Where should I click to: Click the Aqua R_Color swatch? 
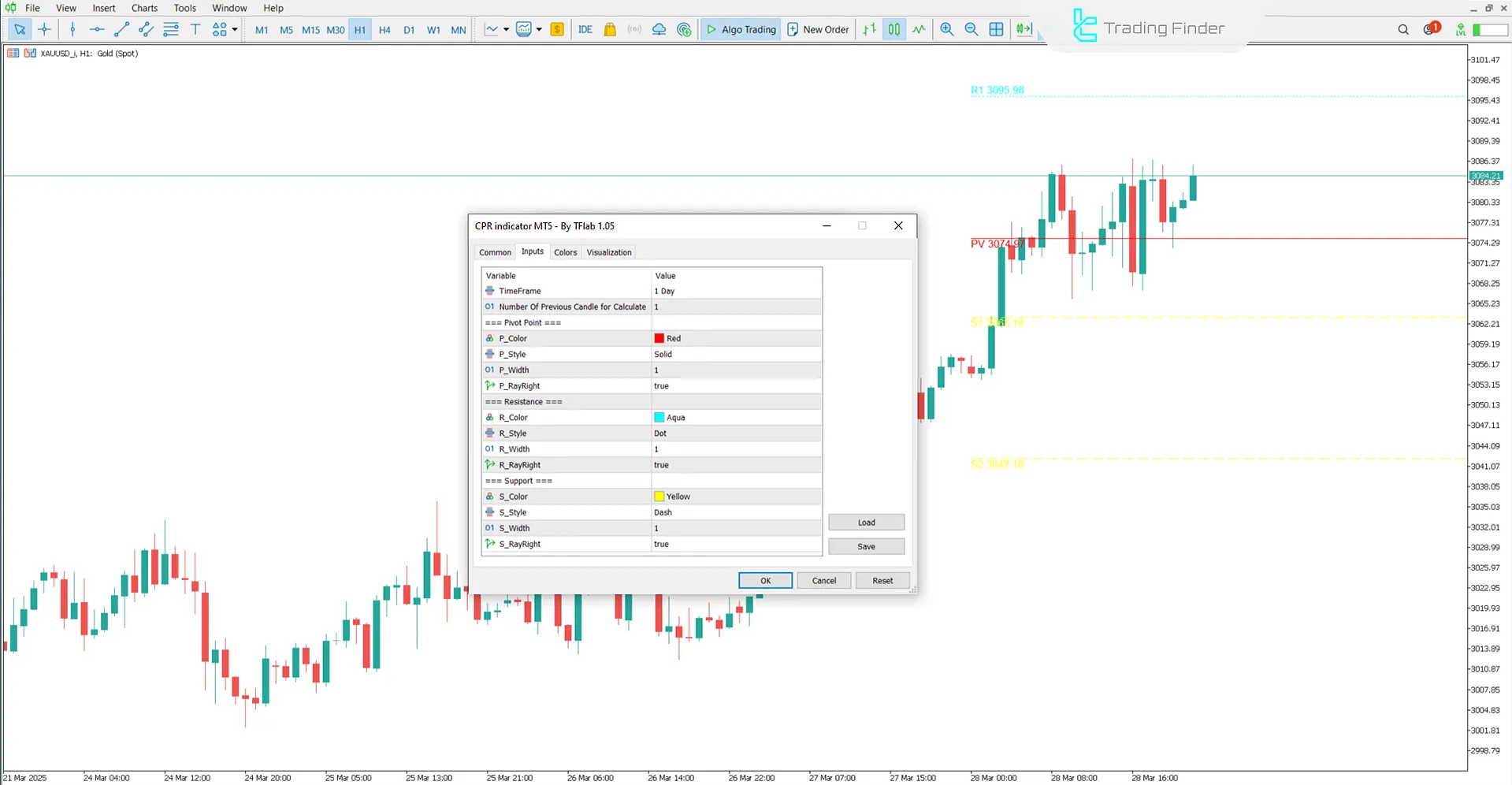659,418
